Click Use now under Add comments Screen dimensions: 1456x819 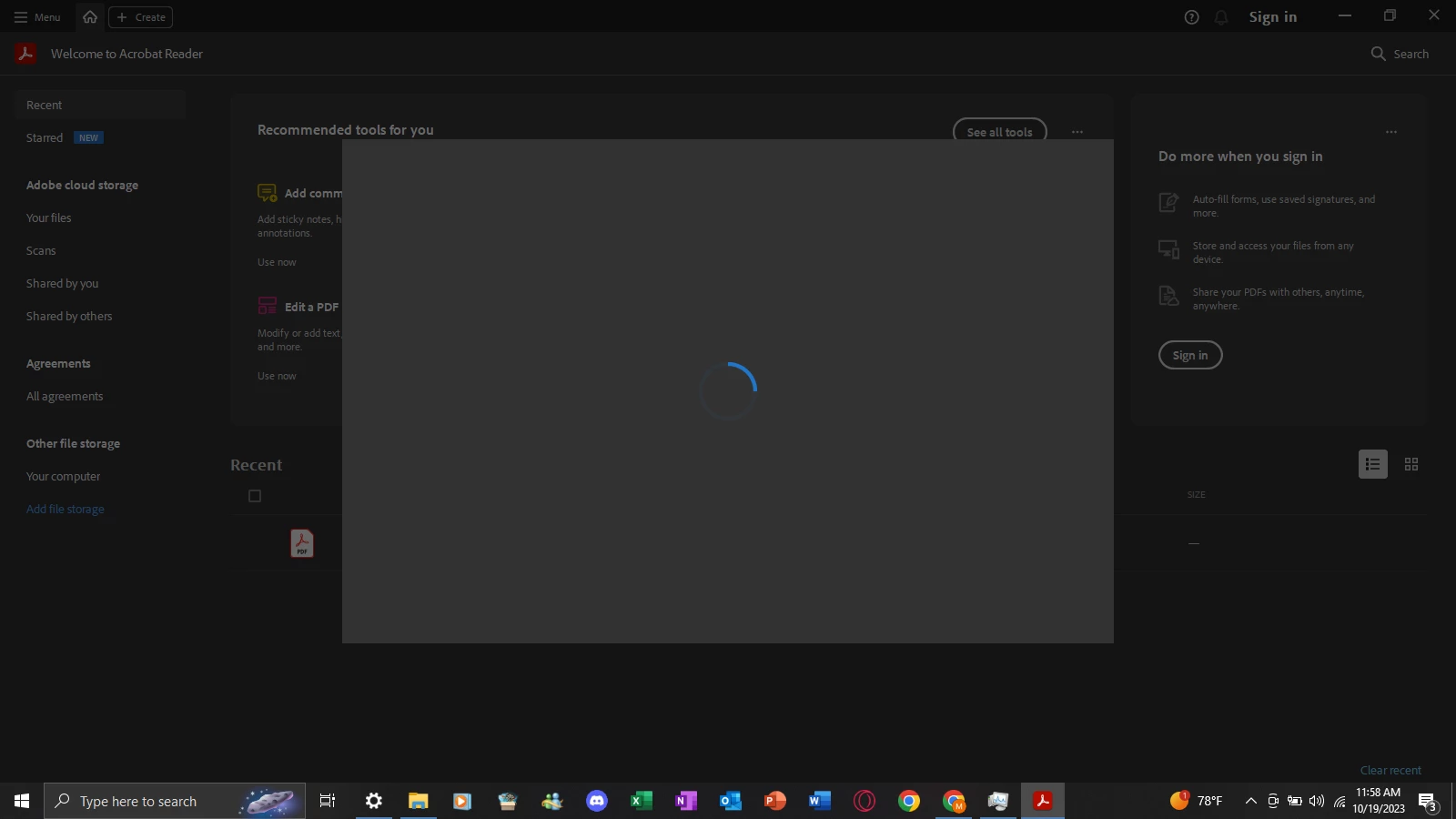[277, 262]
